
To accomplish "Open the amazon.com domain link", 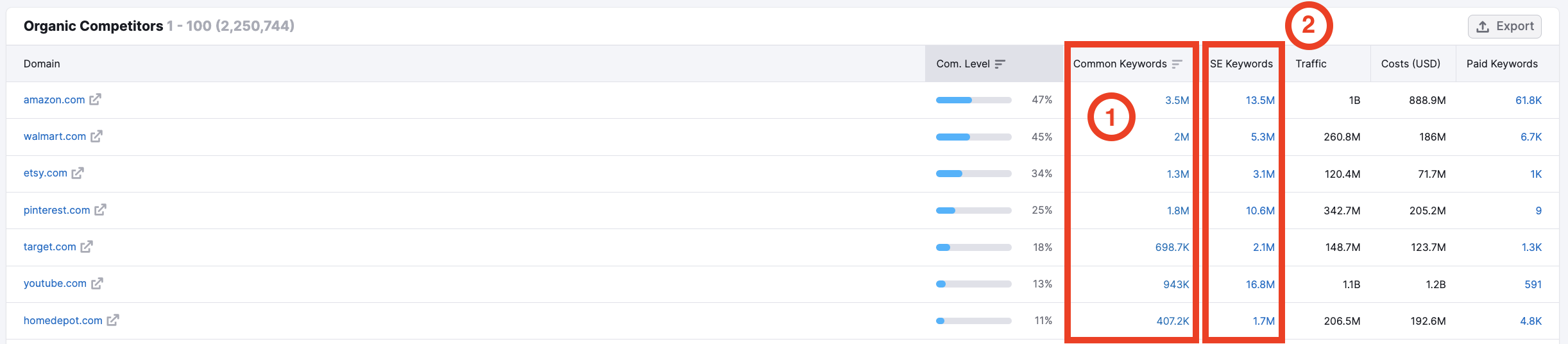I will [55, 99].
